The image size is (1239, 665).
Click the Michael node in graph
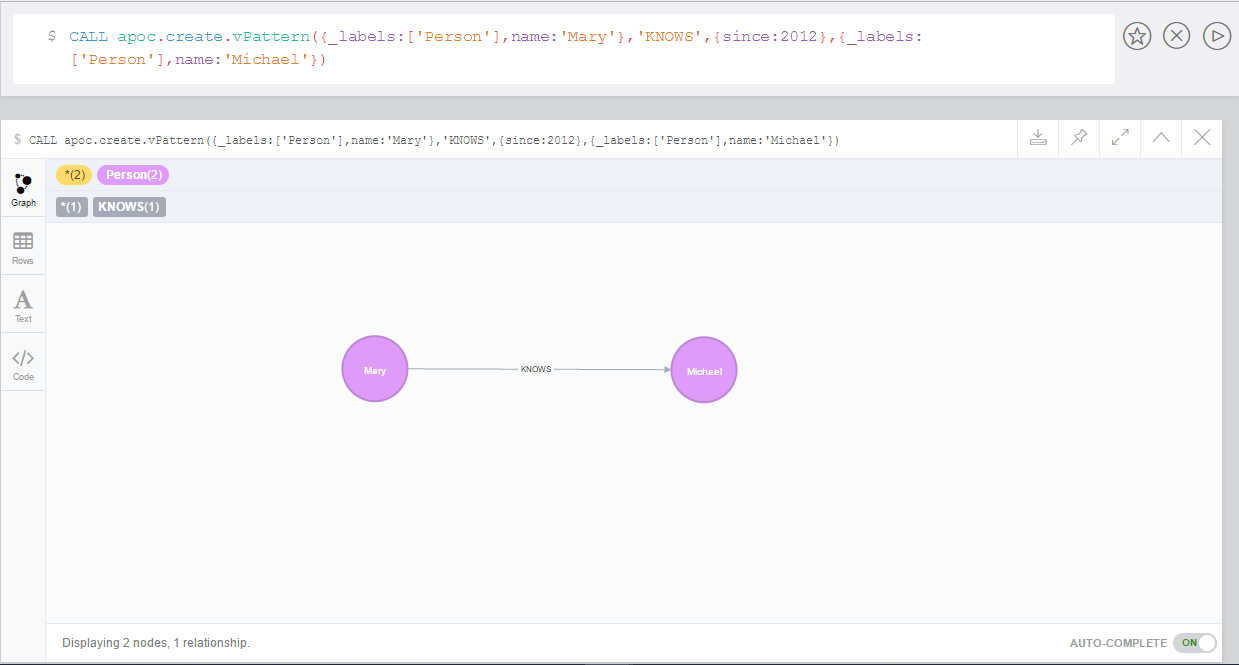pos(704,370)
